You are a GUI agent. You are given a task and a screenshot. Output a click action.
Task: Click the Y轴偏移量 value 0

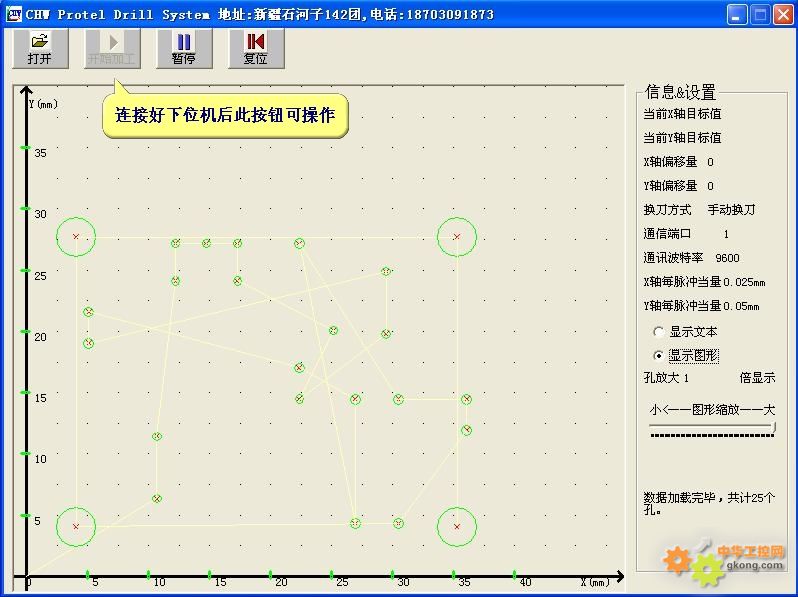point(710,186)
